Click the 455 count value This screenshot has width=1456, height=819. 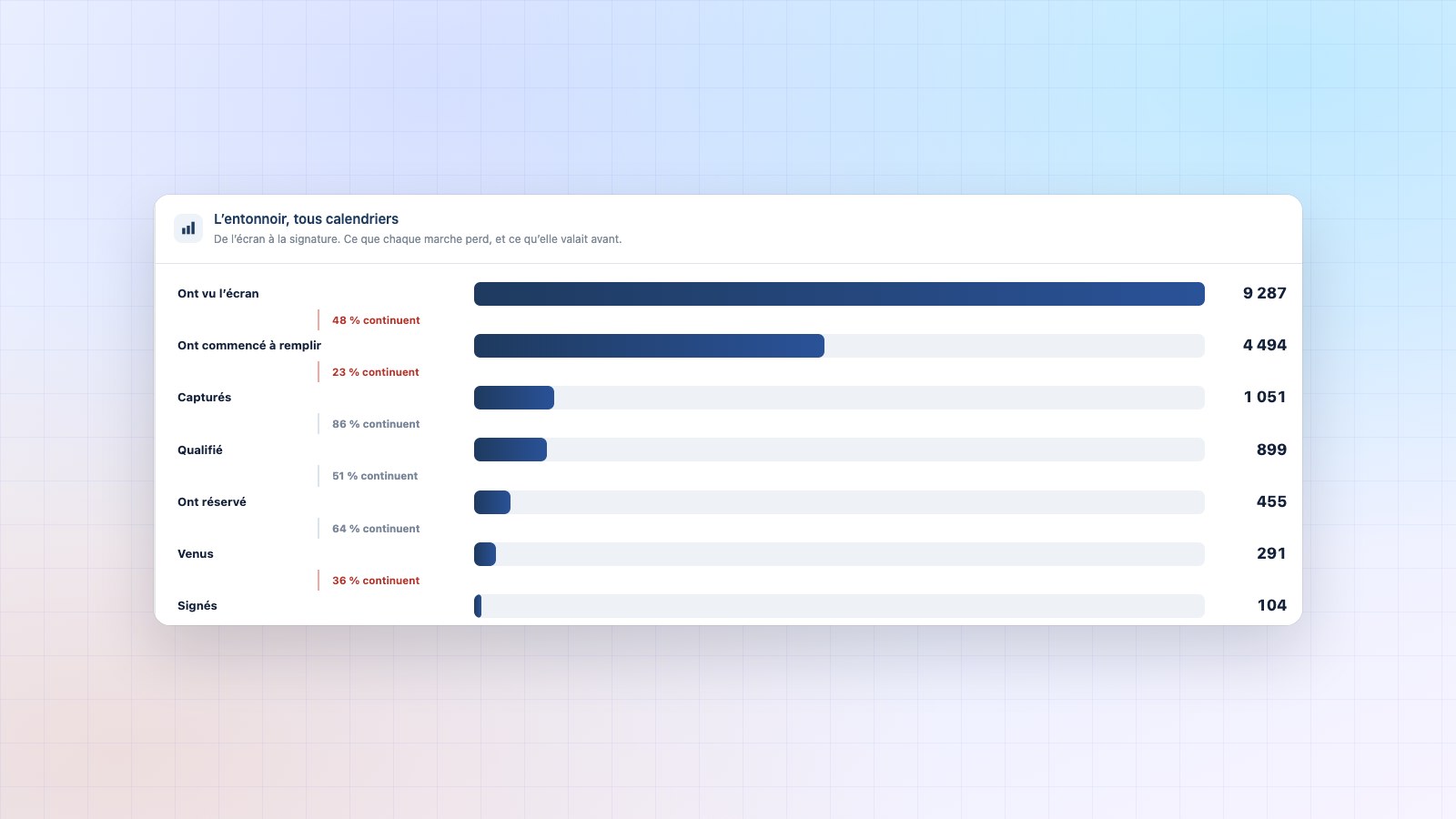click(x=1271, y=501)
